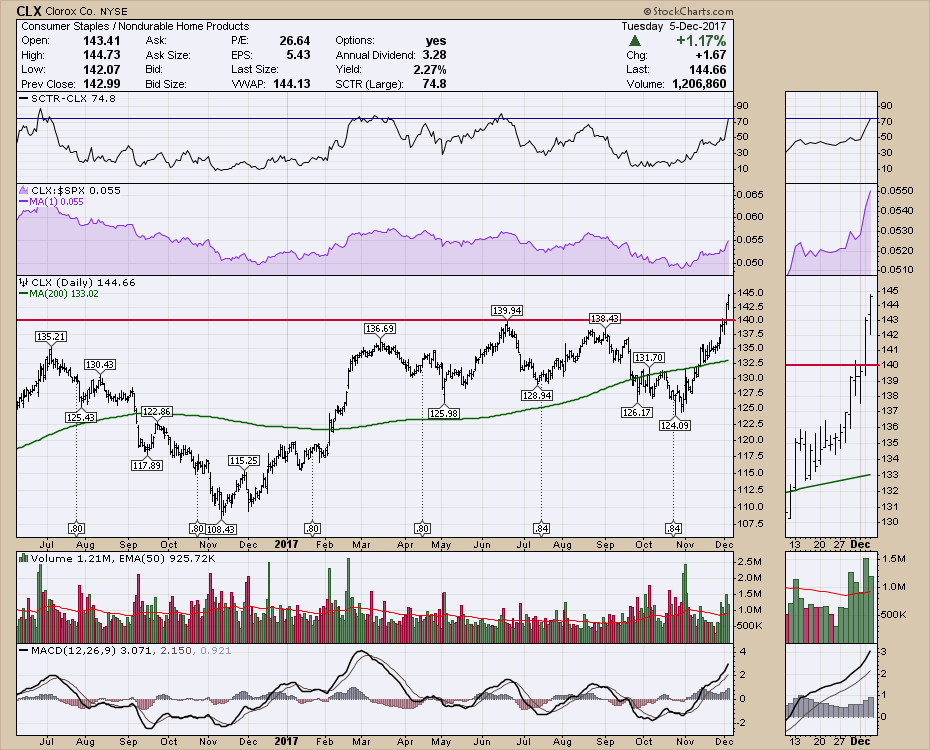Click the SCTR (Large) value 74.8
The height and width of the screenshot is (750, 930).
coord(434,84)
